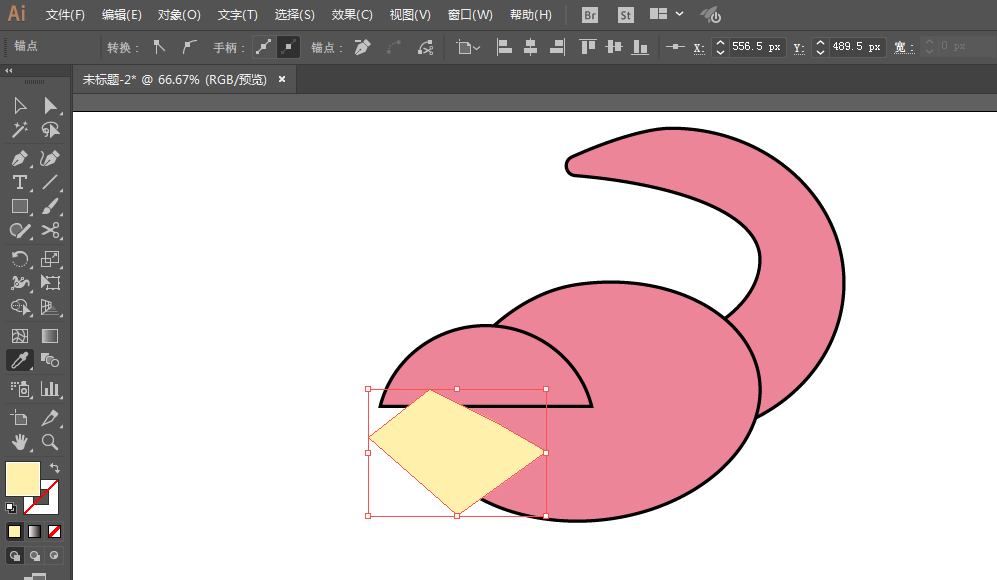Choose the Perspective Grid tool
Image resolution: width=997 pixels, height=580 pixels.
[x=50, y=308]
